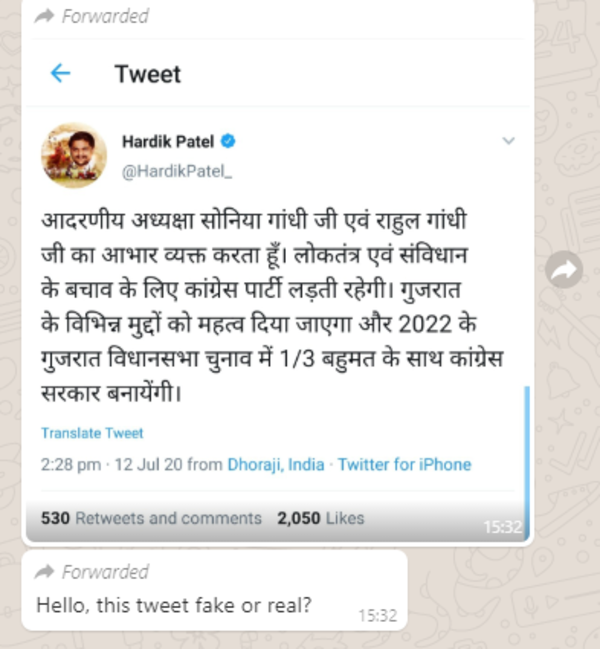Open the @HardikPatel_ handle
Viewport: 600px width, 649px height.
click(176, 172)
